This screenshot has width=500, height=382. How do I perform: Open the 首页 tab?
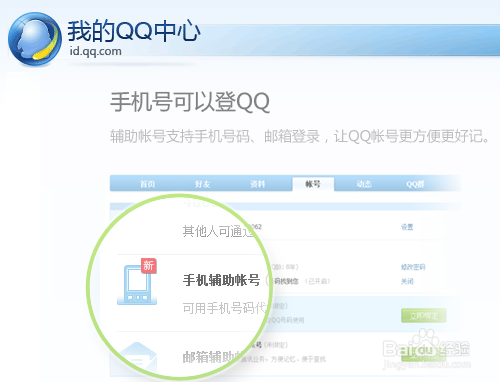(147, 184)
